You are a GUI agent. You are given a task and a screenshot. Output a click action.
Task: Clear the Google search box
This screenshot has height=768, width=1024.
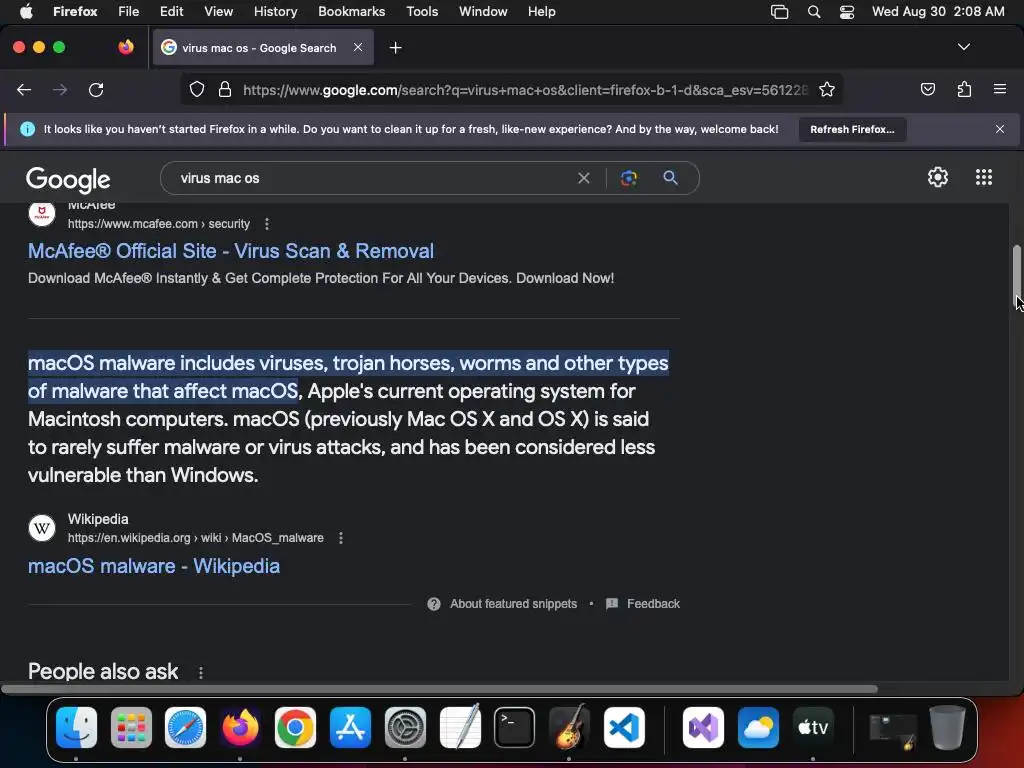(x=584, y=178)
